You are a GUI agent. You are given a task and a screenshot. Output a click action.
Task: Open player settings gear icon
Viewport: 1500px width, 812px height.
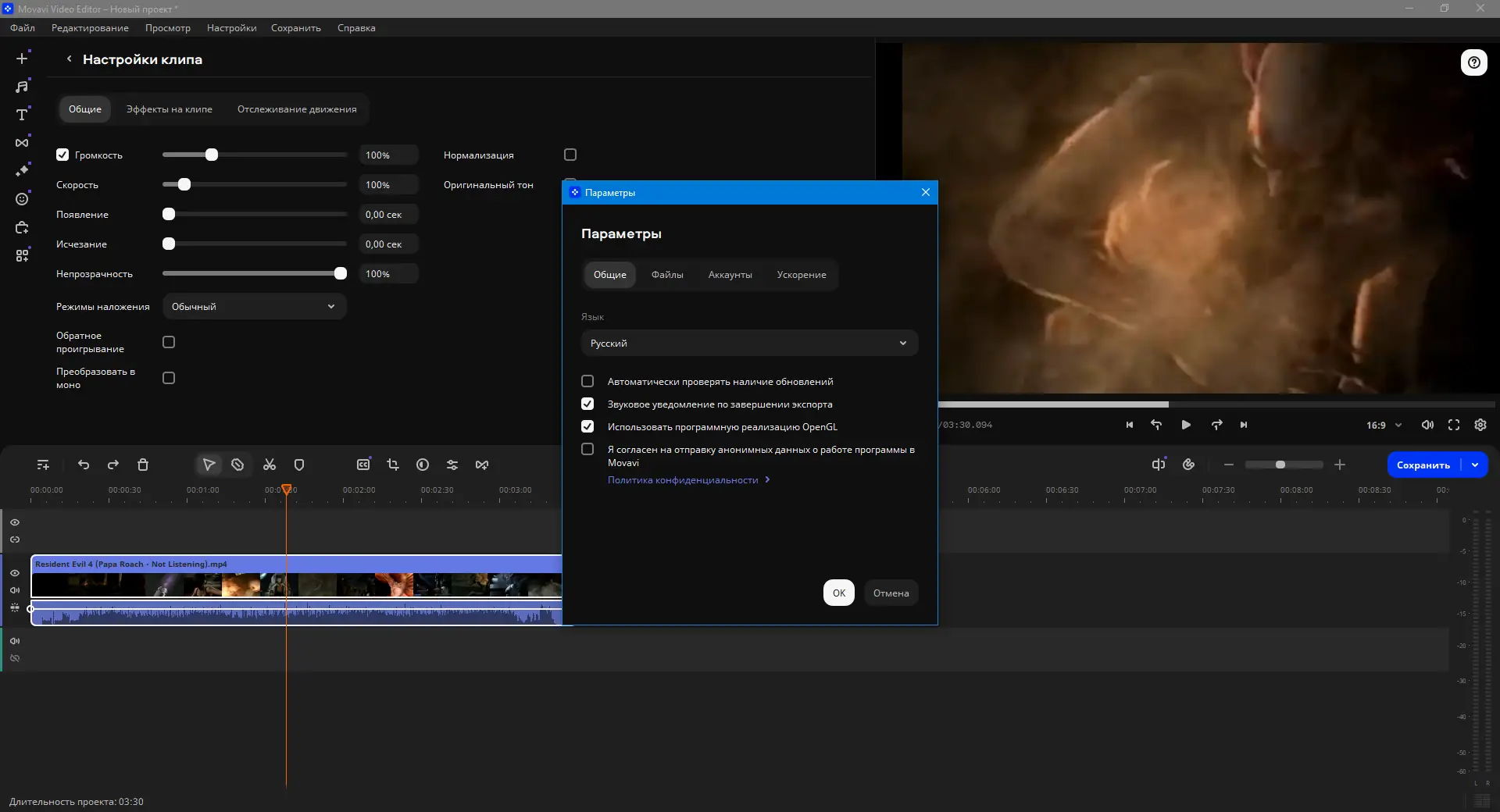(x=1480, y=425)
